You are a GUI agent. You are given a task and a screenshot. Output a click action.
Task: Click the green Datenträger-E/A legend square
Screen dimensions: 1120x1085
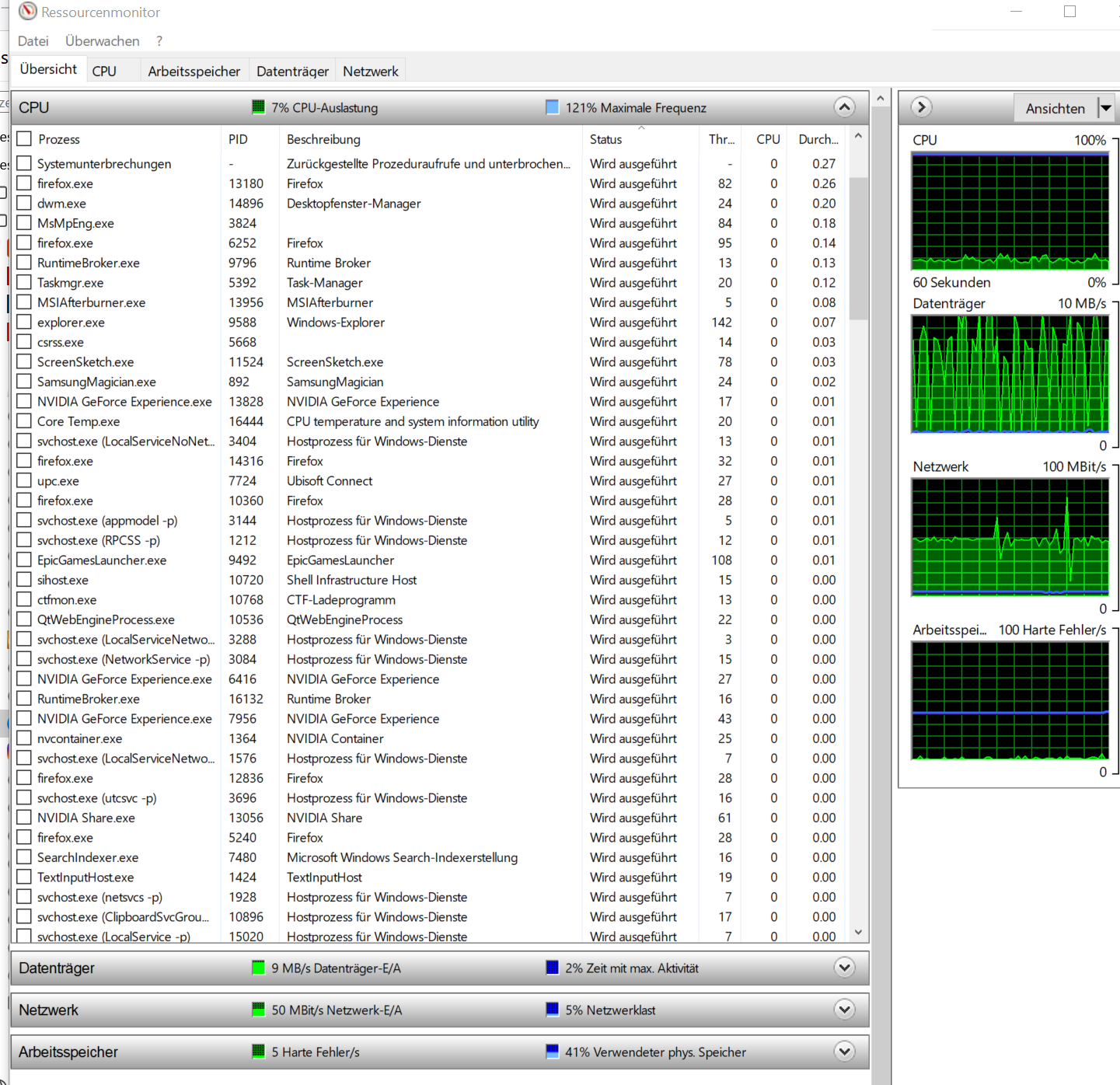tap(259, 968)
